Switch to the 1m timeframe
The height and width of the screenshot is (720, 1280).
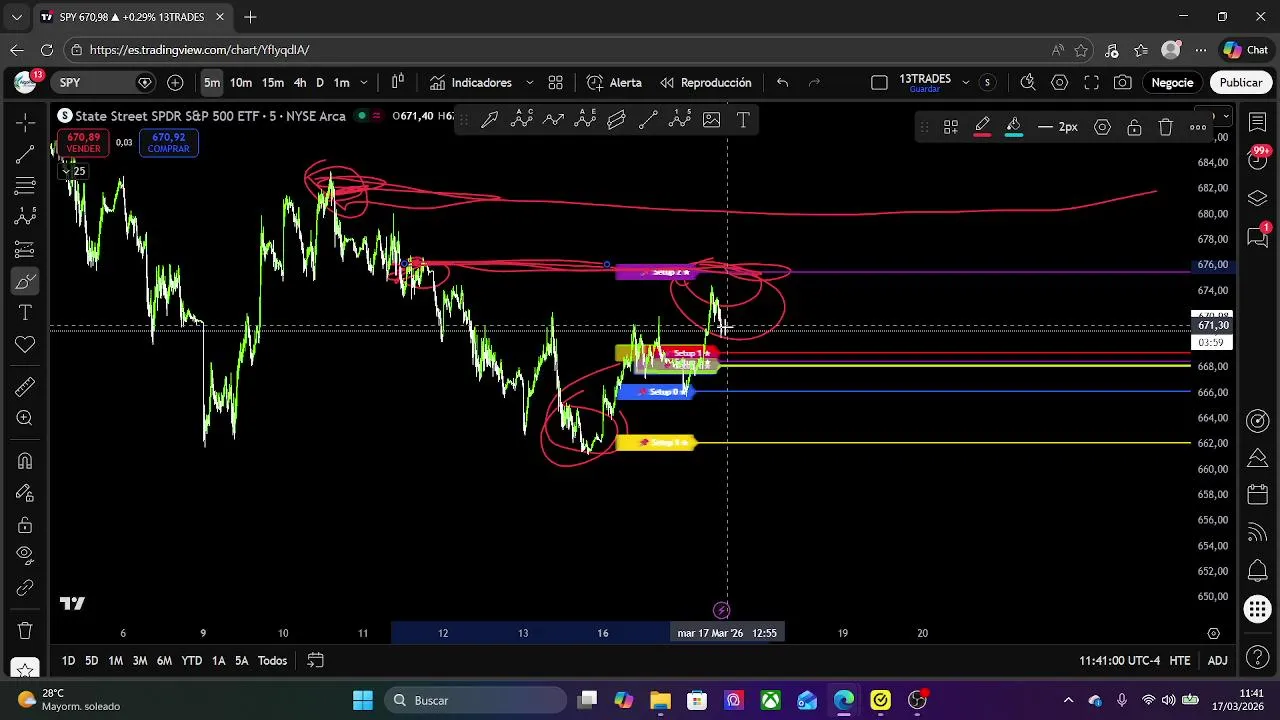[x=341, y=83]
